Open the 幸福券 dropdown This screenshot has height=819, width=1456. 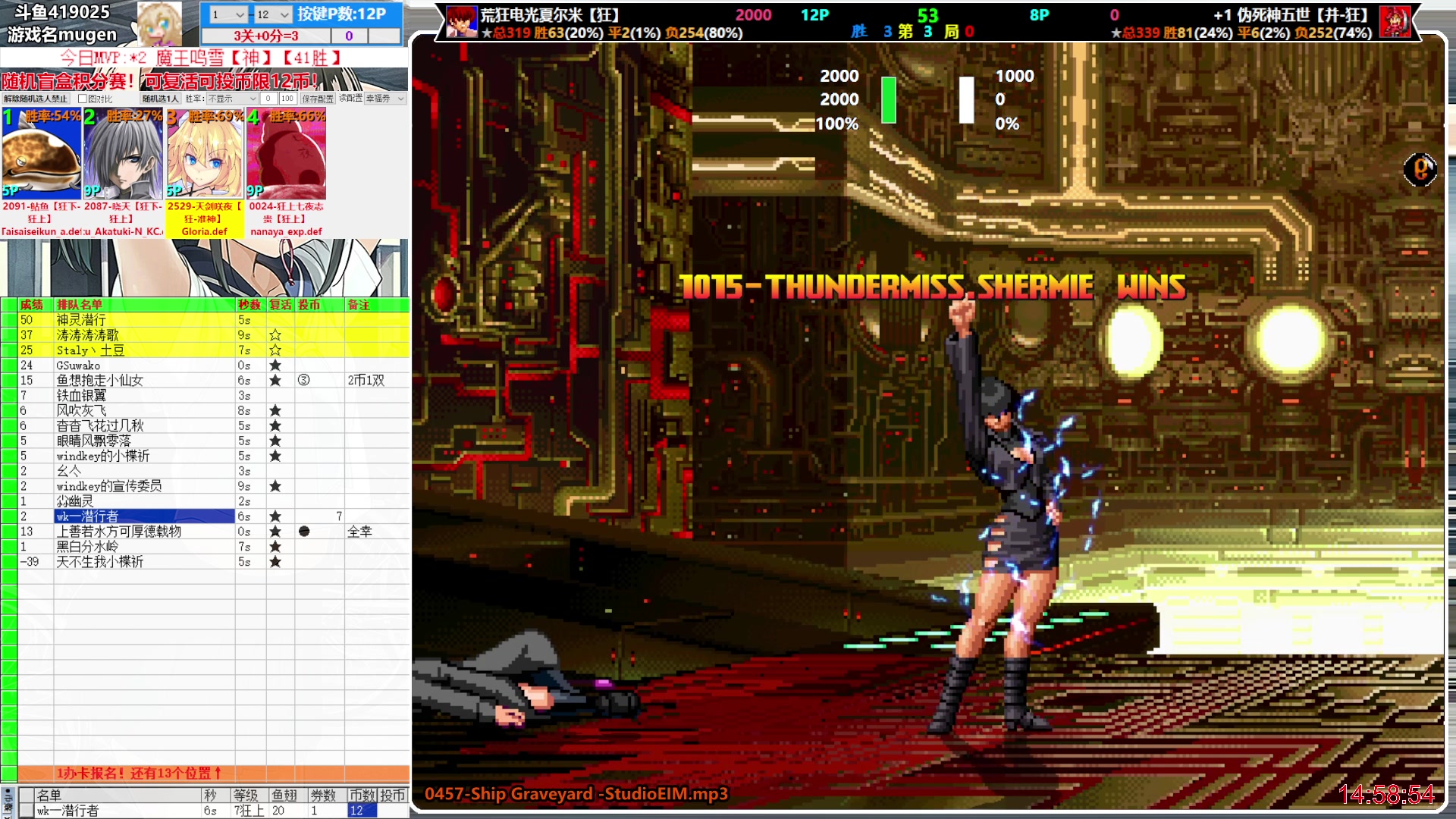tap(385, 99)
